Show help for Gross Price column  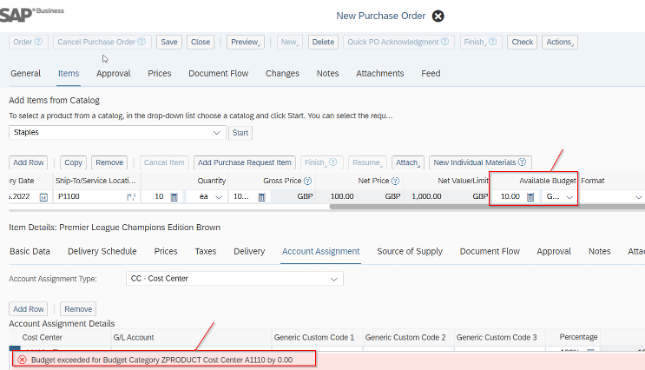[307, 181]
